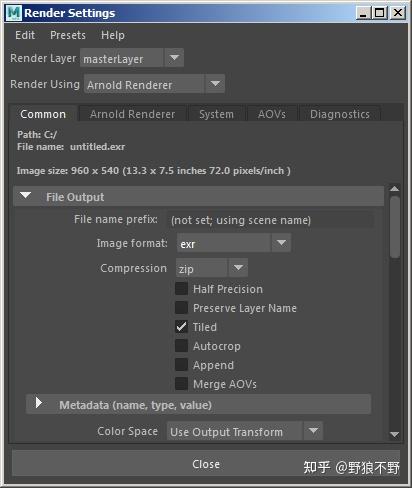Open the Image format exr dropdown

[234, 243]
